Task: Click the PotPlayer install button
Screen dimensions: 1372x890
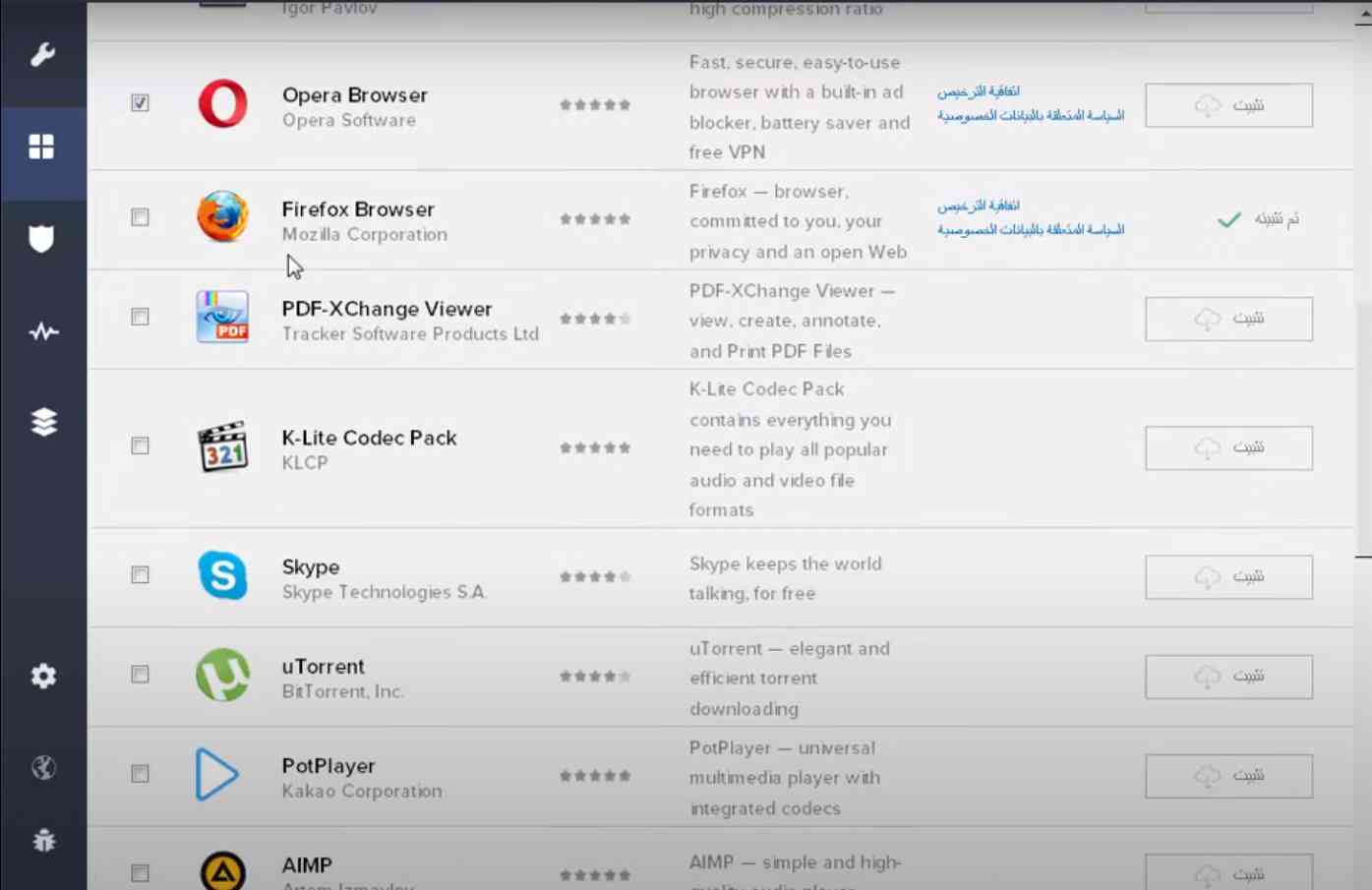Action: point(1228,776)
